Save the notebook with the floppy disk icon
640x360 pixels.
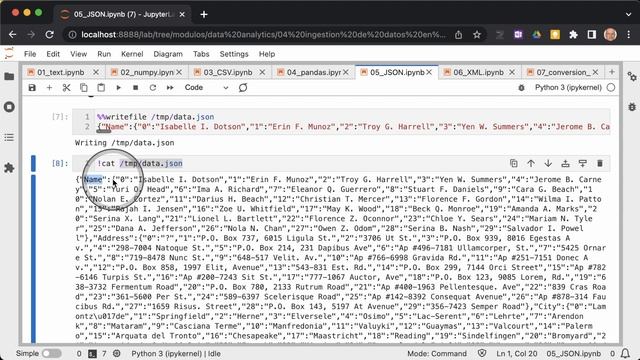coord(32,88)
